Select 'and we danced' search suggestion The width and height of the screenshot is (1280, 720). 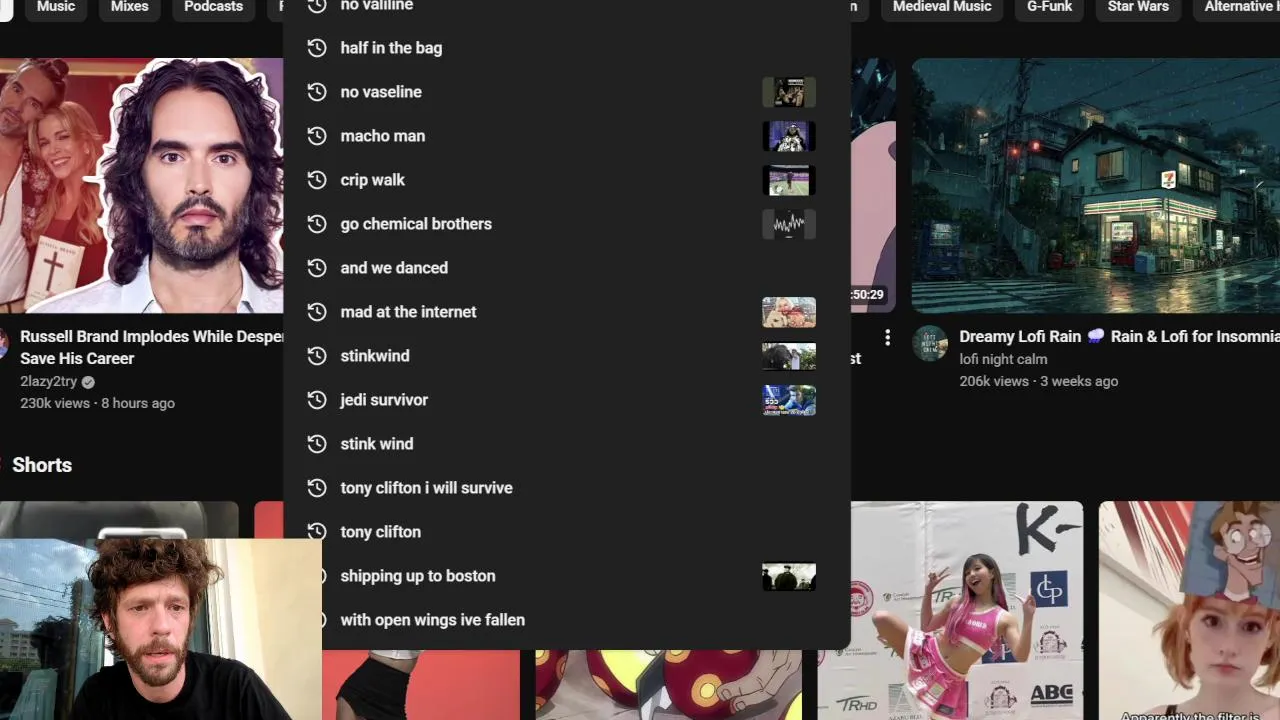[567, 268]
